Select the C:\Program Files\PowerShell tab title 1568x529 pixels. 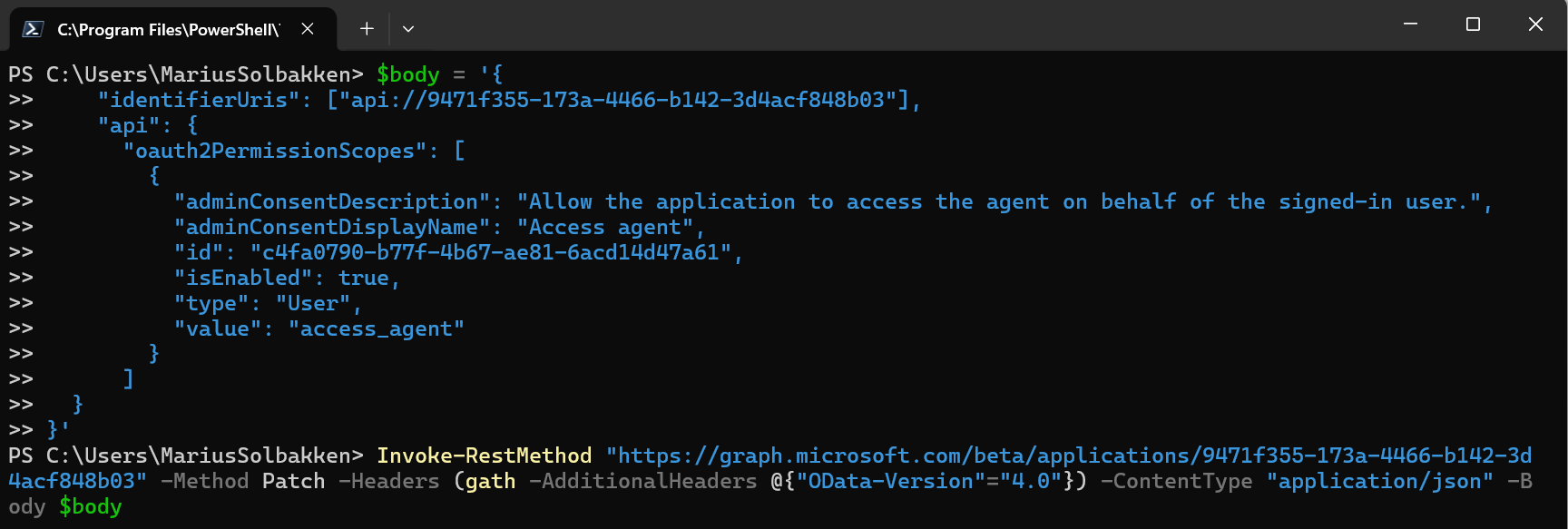click(x=168, y=29)
